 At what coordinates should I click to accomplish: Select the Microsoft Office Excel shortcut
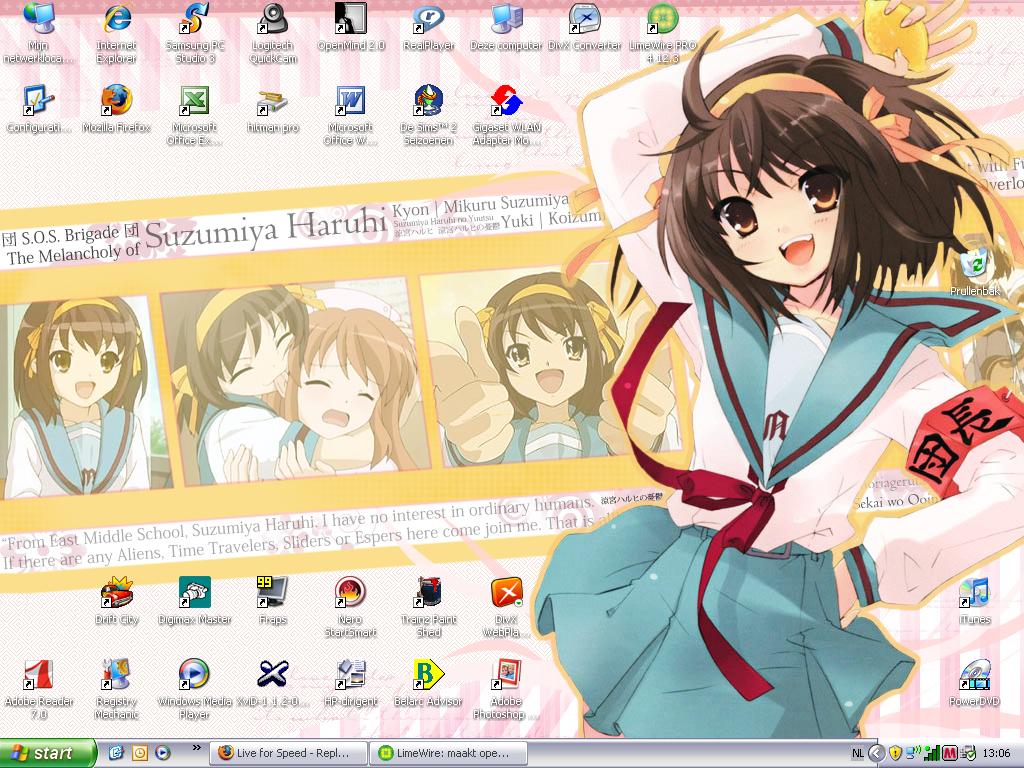click(195, 115)
